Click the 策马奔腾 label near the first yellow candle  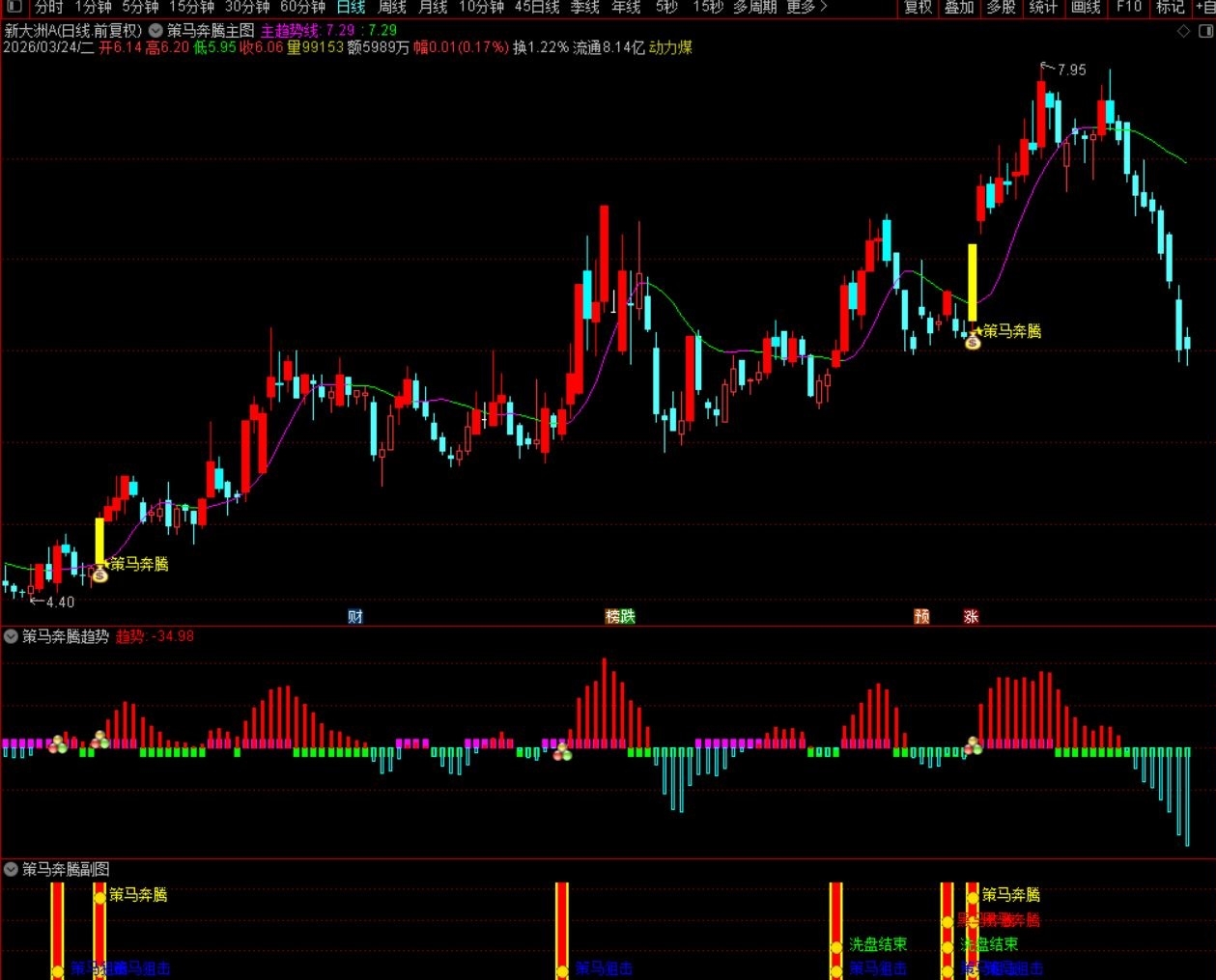point(139,564)
